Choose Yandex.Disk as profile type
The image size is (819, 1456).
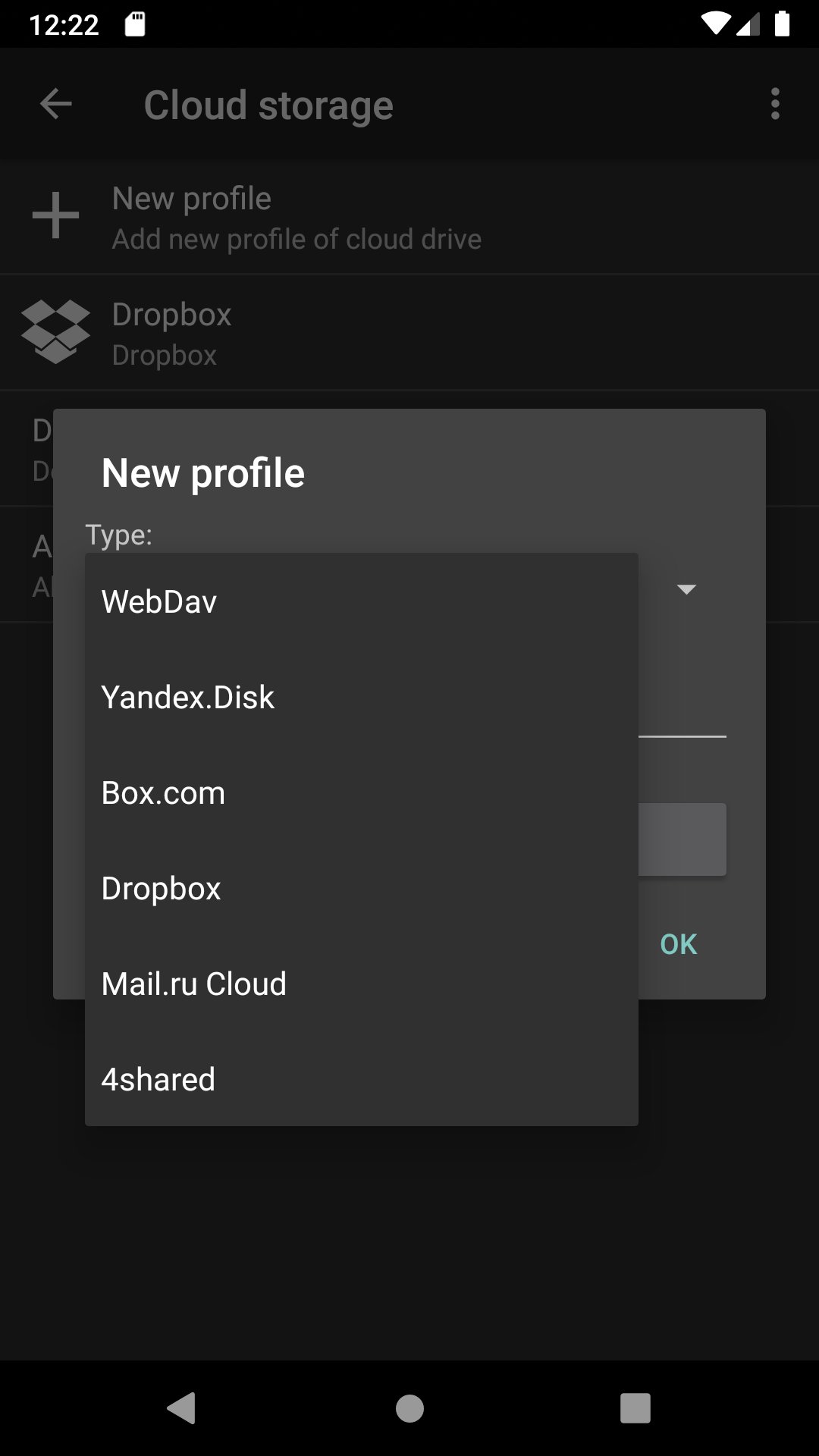(x=361, y=697)
